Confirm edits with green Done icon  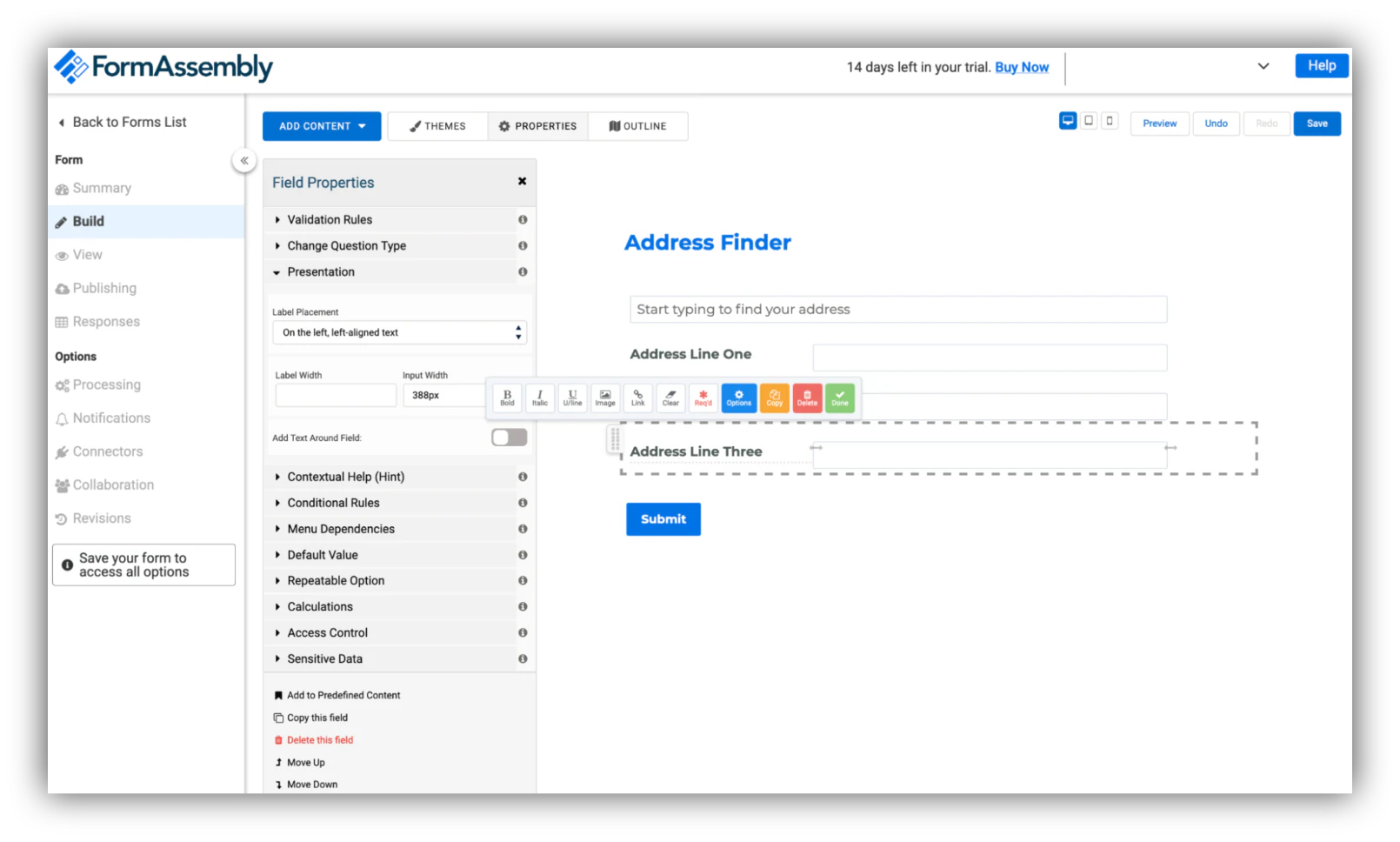click(840, 398)
